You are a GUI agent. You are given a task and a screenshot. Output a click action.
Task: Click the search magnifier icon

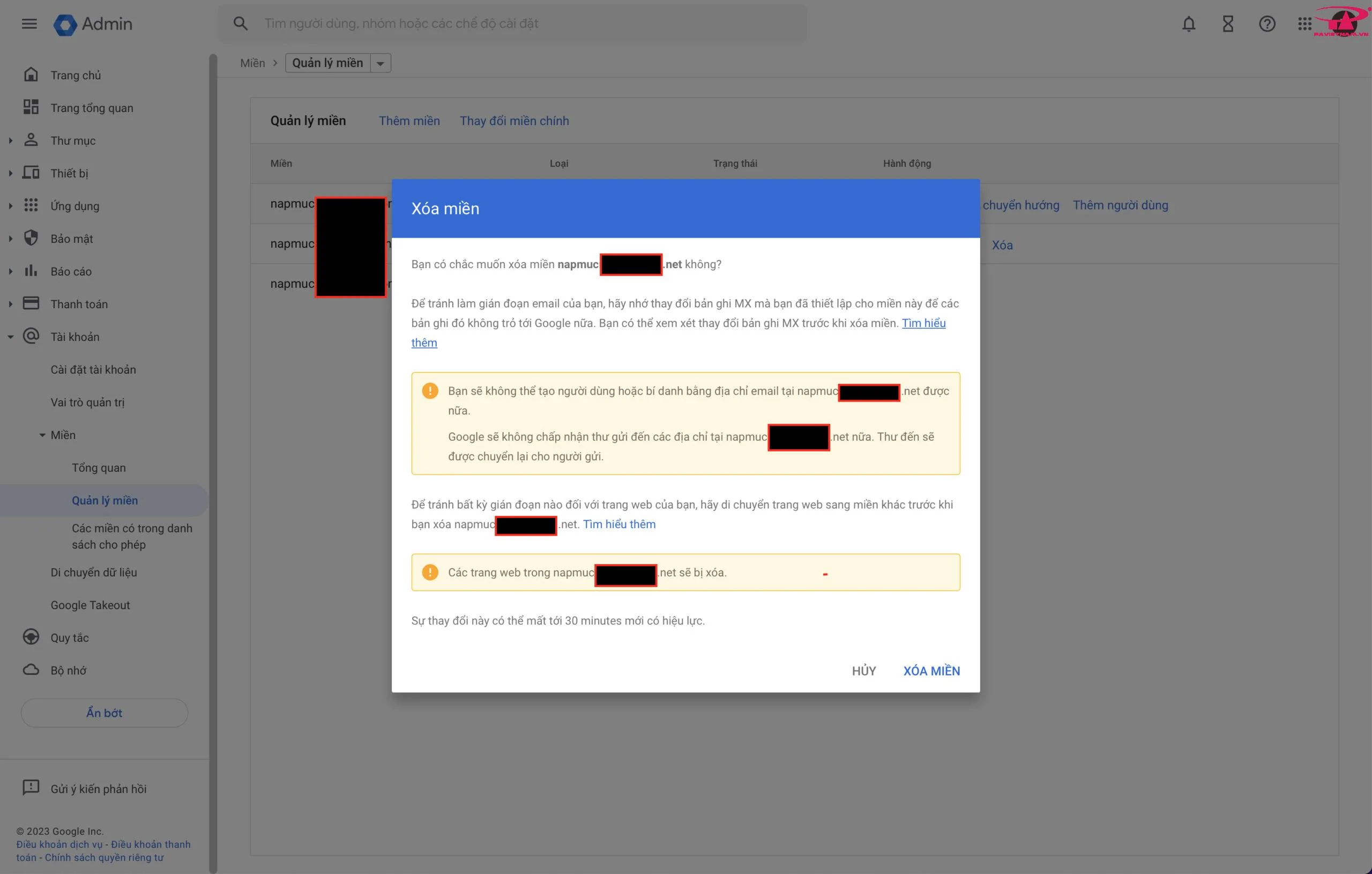[241, 24]
